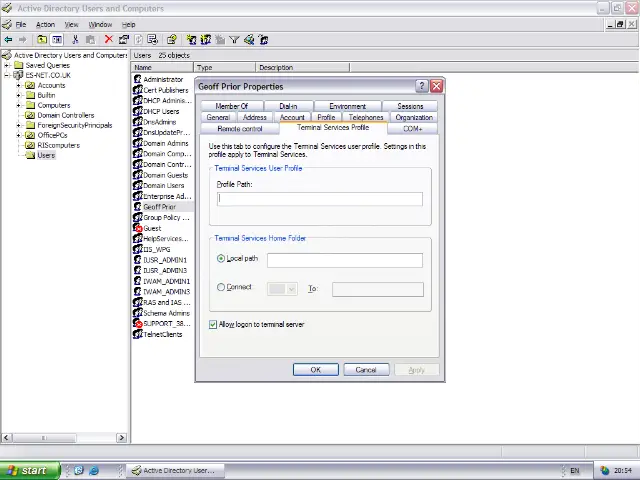
Task: Switch to the Account tab
Action: click(292, 117)
